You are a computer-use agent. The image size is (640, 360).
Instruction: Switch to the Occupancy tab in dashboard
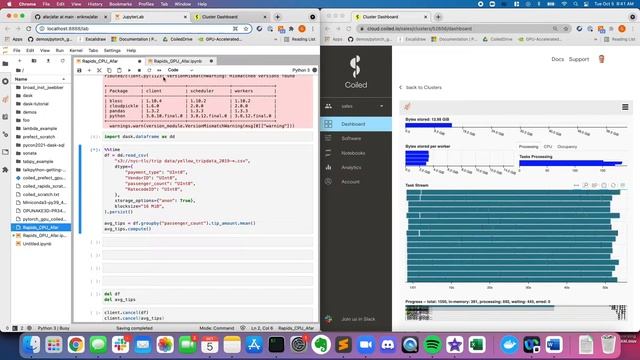(567, 147)
